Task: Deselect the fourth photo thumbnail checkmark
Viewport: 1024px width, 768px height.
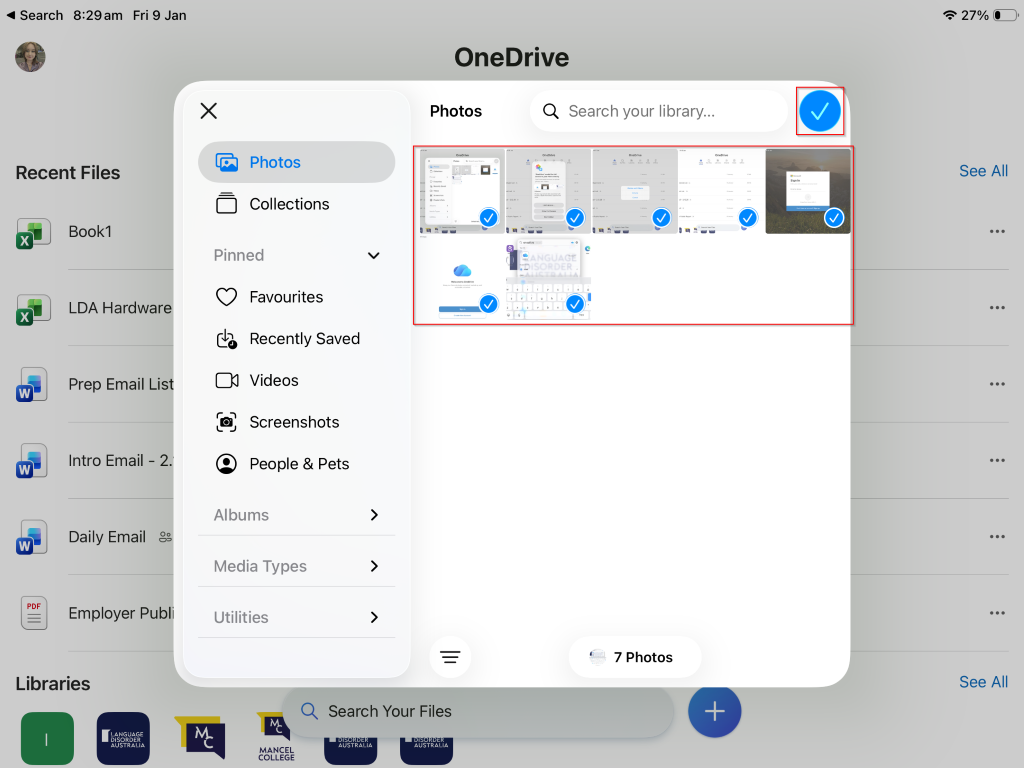Action: (x=747, y=217)
